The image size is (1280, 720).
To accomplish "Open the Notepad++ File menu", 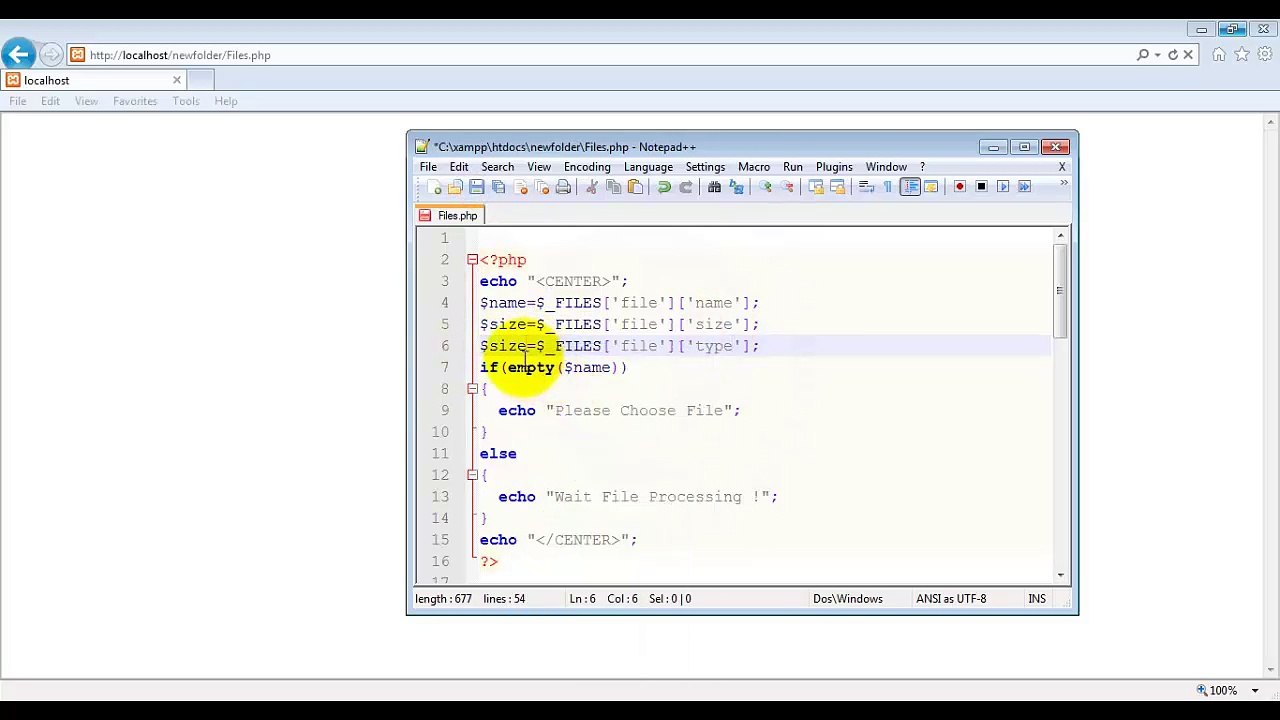I will (x=428, y=167).
